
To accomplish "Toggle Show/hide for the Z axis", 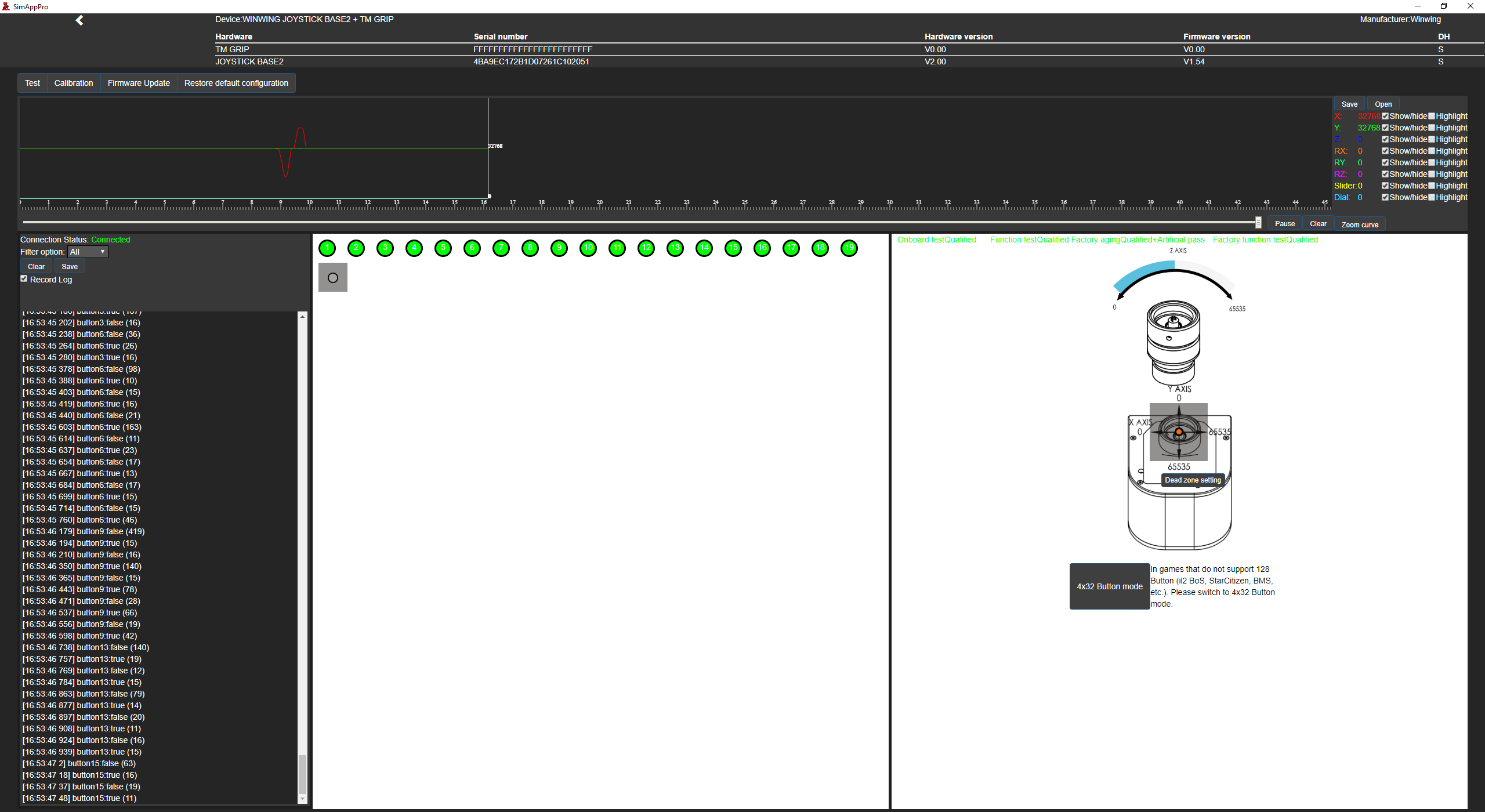I will tap(1385, 139).
